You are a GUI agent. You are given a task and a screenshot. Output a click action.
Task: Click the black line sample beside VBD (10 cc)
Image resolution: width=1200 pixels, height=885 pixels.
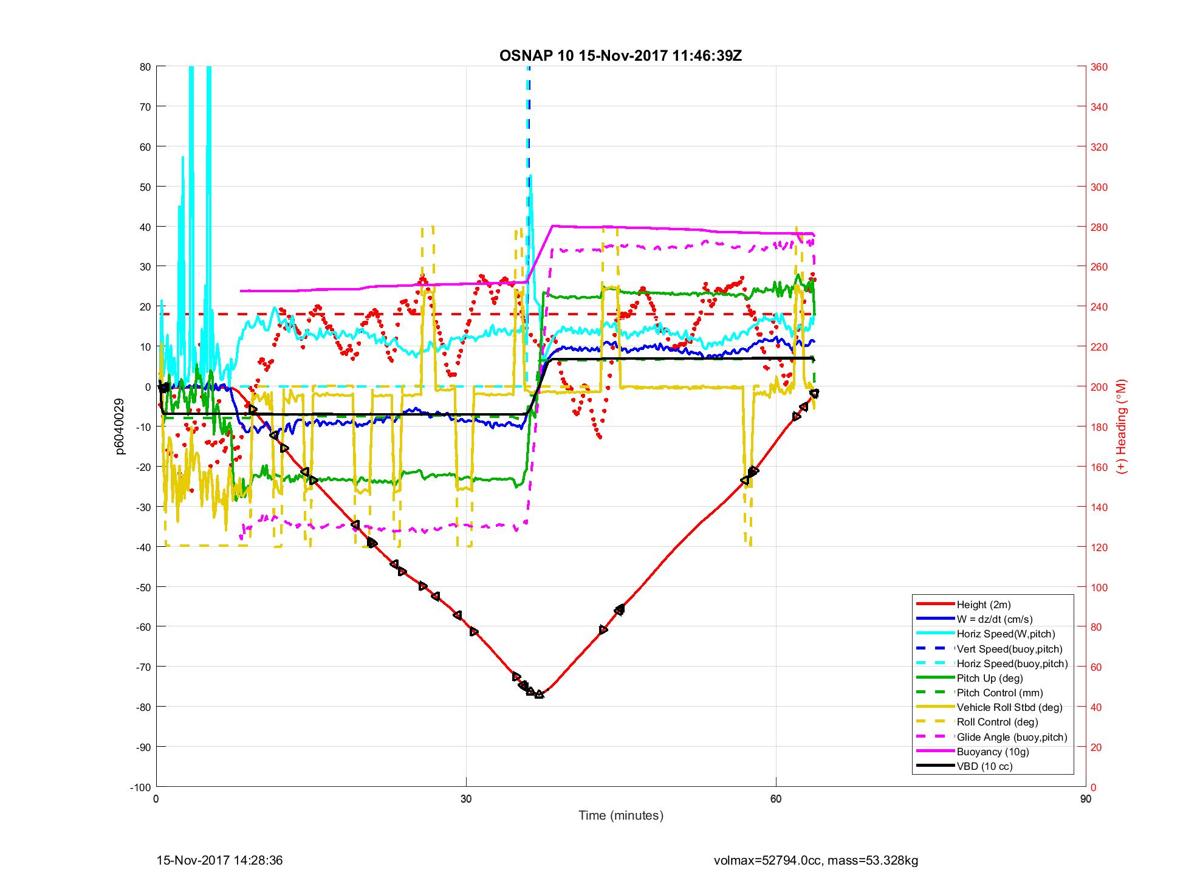click(934, 766)
